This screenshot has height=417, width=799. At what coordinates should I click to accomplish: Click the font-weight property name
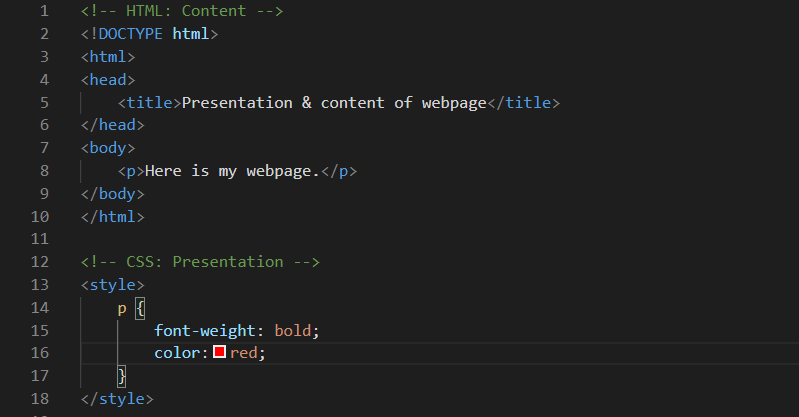pyautogui.click(x=205, y=330)
